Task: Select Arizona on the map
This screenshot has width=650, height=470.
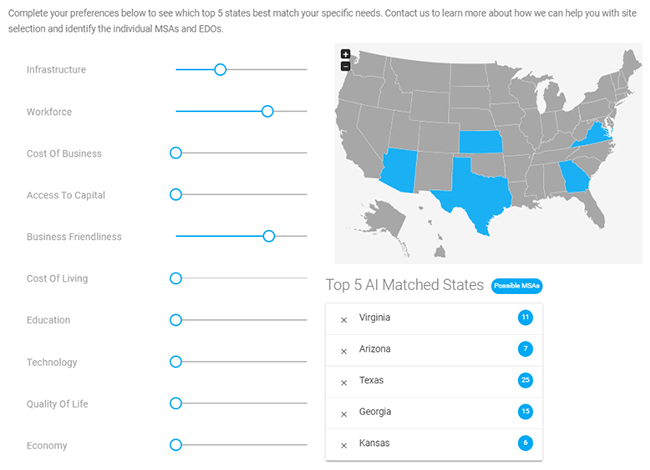Action: 400,170
